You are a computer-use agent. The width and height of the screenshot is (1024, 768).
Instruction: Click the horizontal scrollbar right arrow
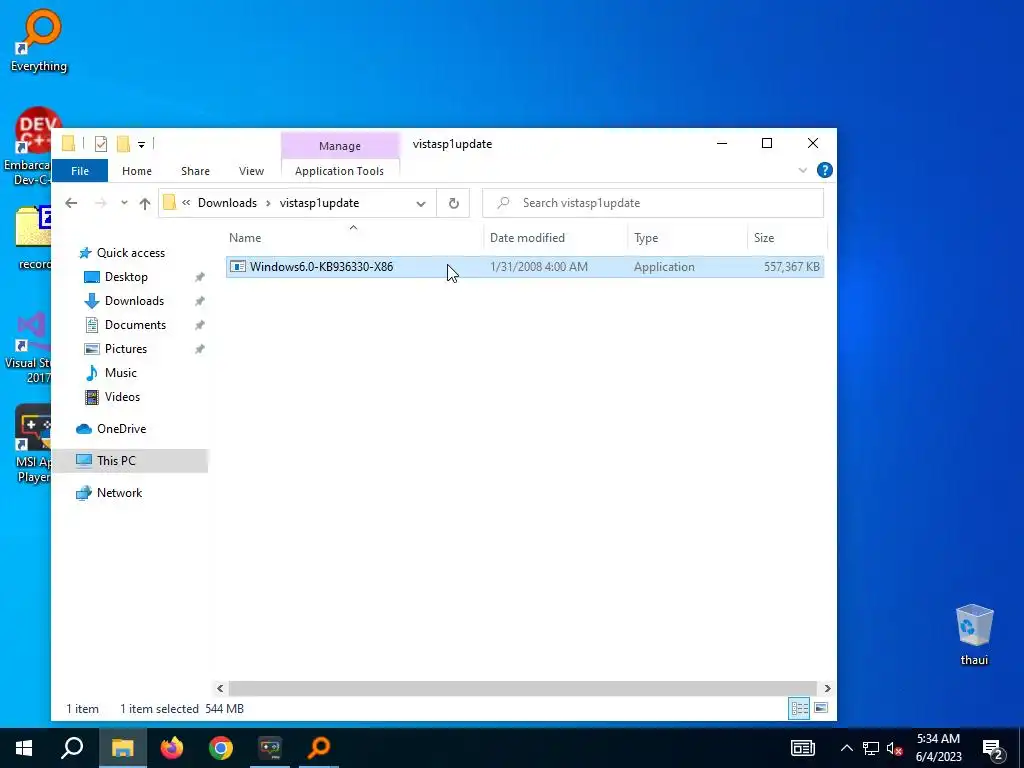coord(827,688)
